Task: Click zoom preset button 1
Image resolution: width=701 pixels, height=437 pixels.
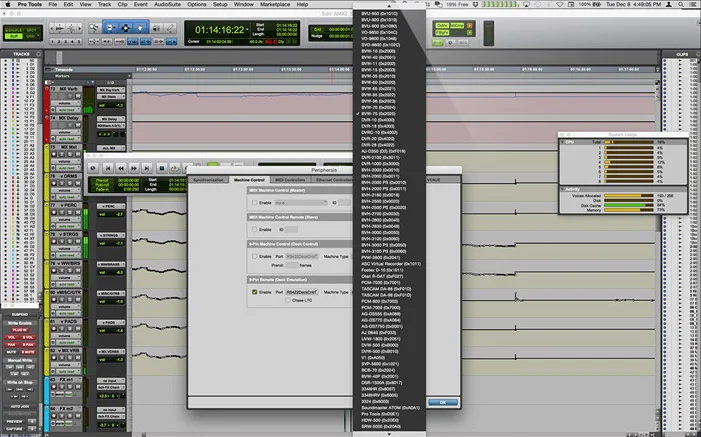Action: [x=53, y=41]
